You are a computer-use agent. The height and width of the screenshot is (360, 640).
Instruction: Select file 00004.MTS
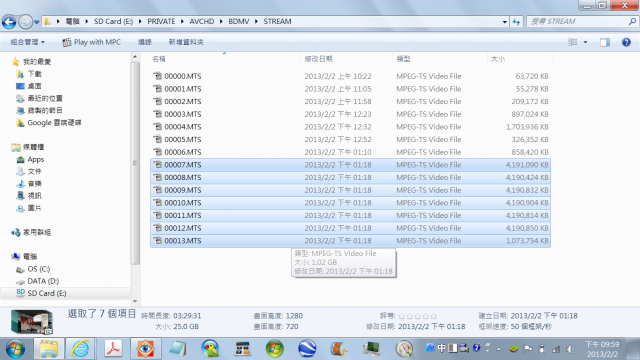tap(351, 127)
